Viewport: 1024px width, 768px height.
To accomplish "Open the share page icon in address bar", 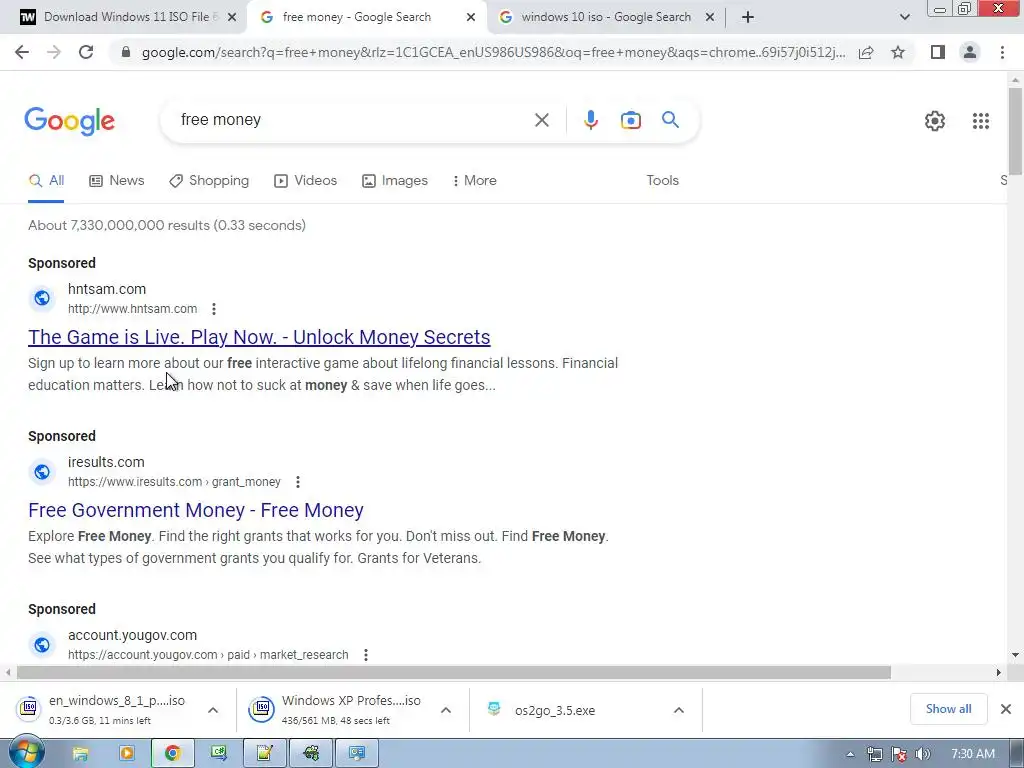I will pos(866,52).
